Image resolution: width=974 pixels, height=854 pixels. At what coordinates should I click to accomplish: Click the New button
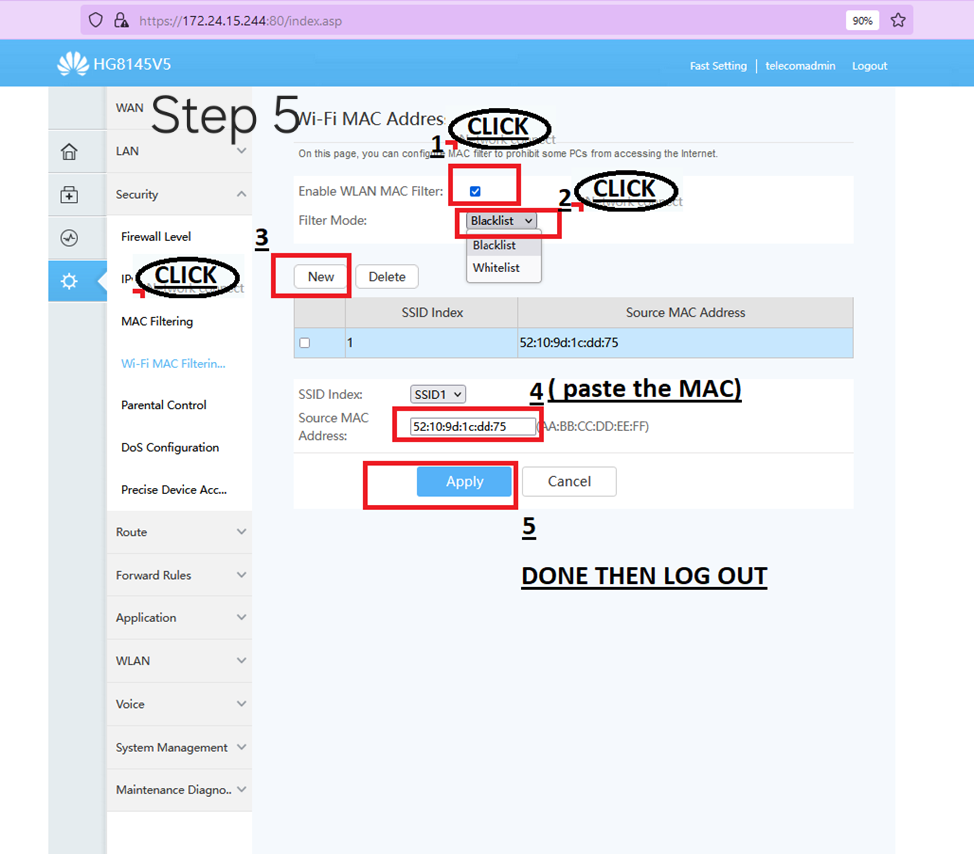(321, 277)
